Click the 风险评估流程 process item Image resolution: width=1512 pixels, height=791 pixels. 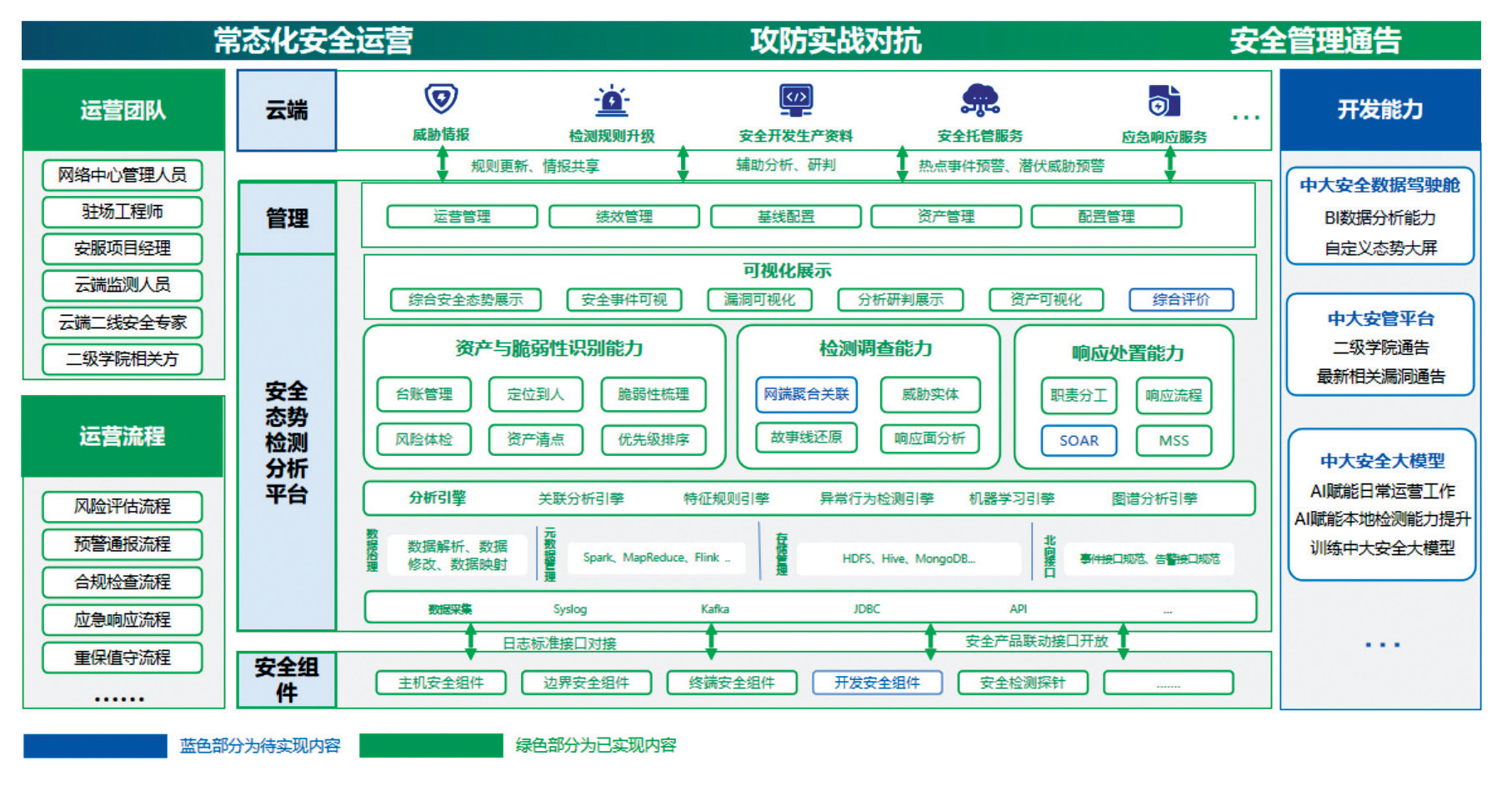point(123,507)
